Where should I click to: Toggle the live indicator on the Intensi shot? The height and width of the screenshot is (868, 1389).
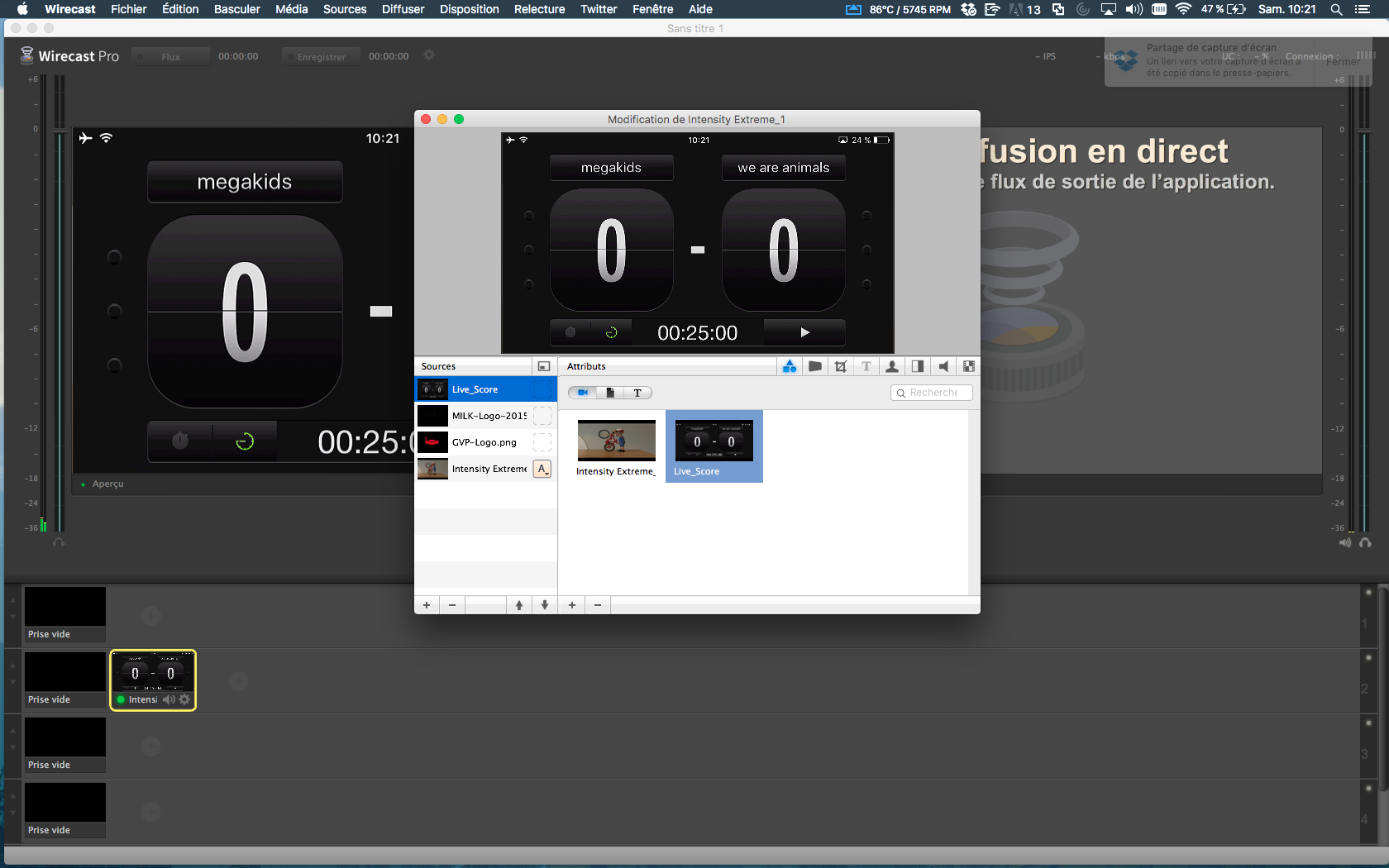pyautogui.click(x=121, y=699)
